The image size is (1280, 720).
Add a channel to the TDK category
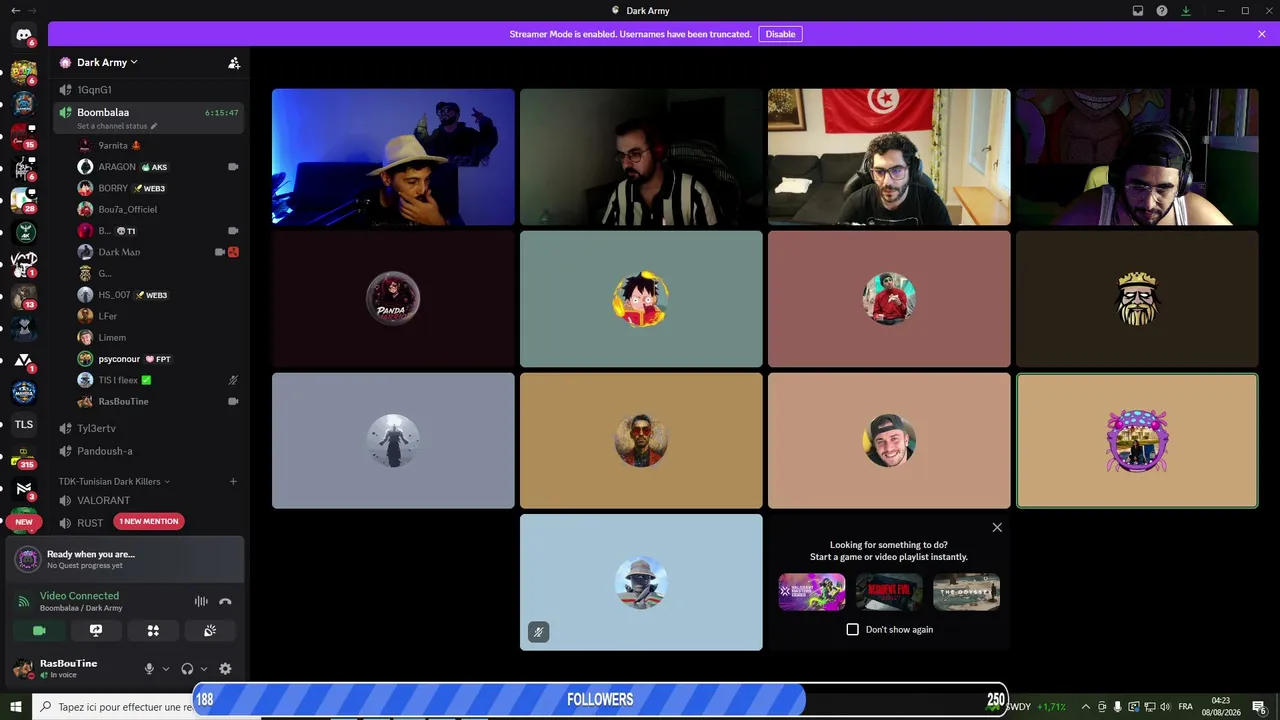point(233,481)
